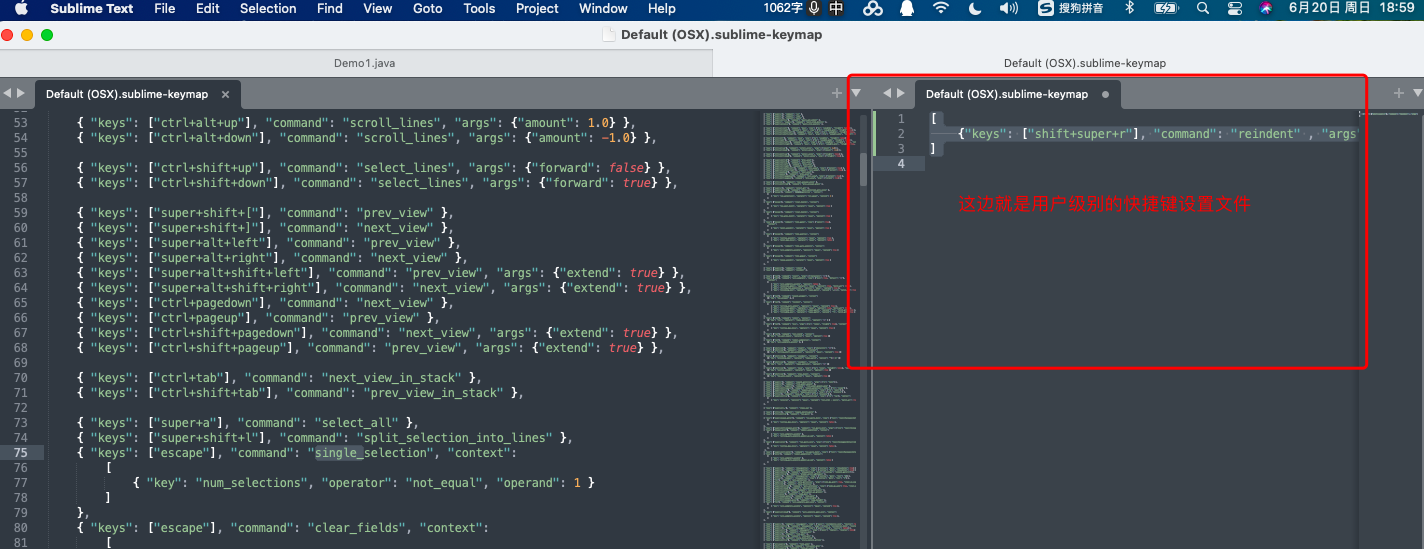Open the Goto menu
Image resolution: width=1424 pixels, height=549 pixels.
coord(428,8)
